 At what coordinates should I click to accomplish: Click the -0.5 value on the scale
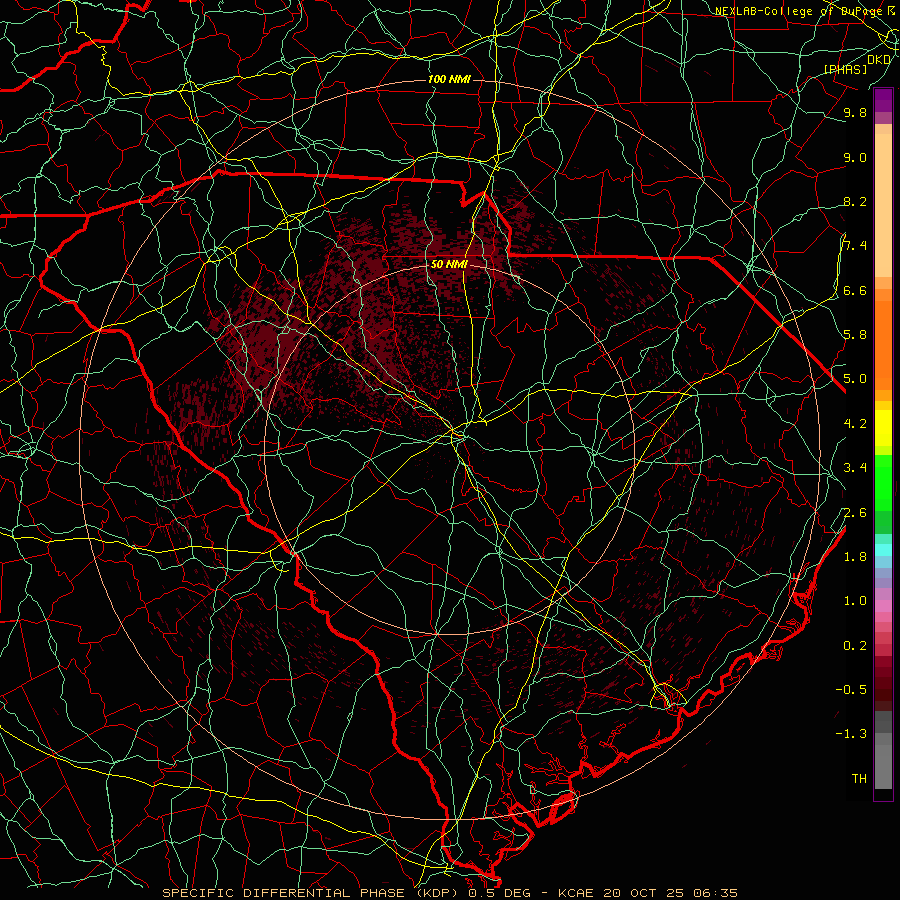coord(851,689)
